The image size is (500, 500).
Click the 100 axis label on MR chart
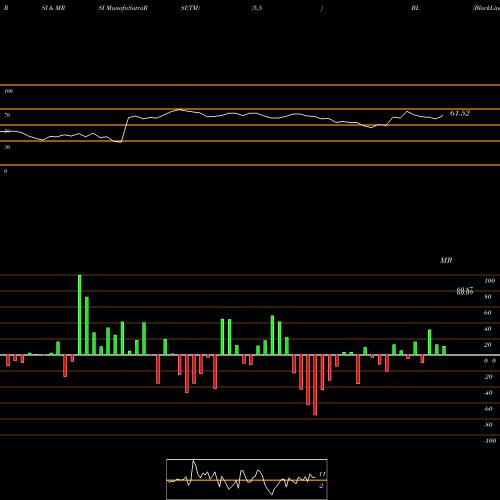pos(489,281)
